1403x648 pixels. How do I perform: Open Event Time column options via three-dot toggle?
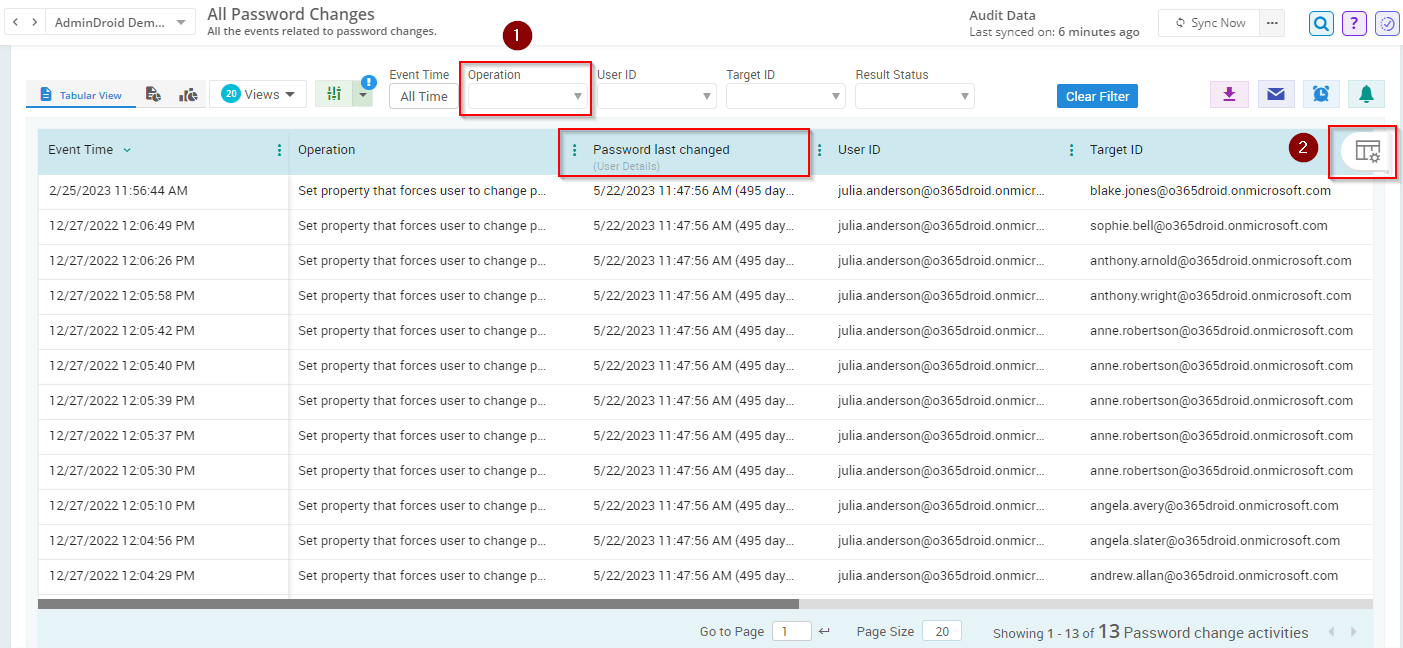point(278,149)
